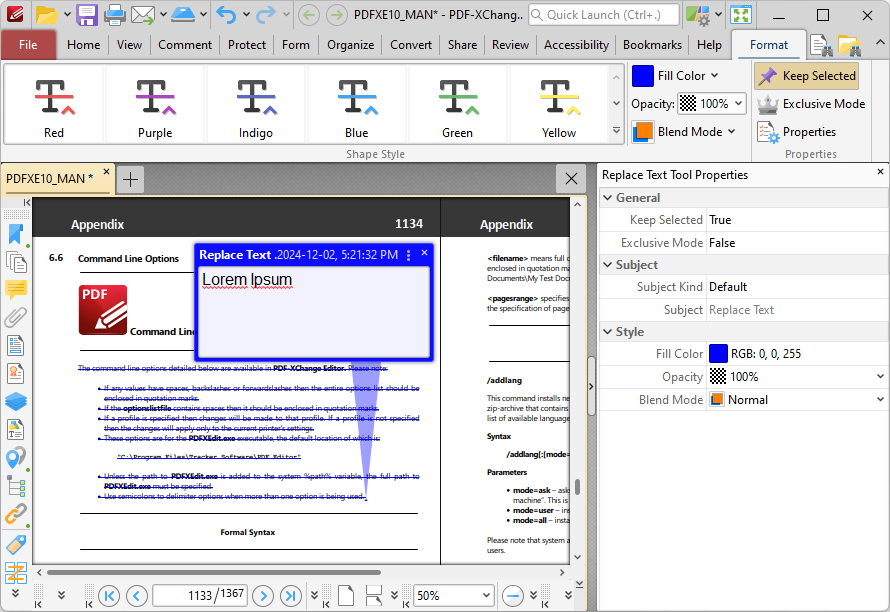Open the Layers pane from sidebar
The height and width of the screenshot is (612, 890).
point(15,401)
